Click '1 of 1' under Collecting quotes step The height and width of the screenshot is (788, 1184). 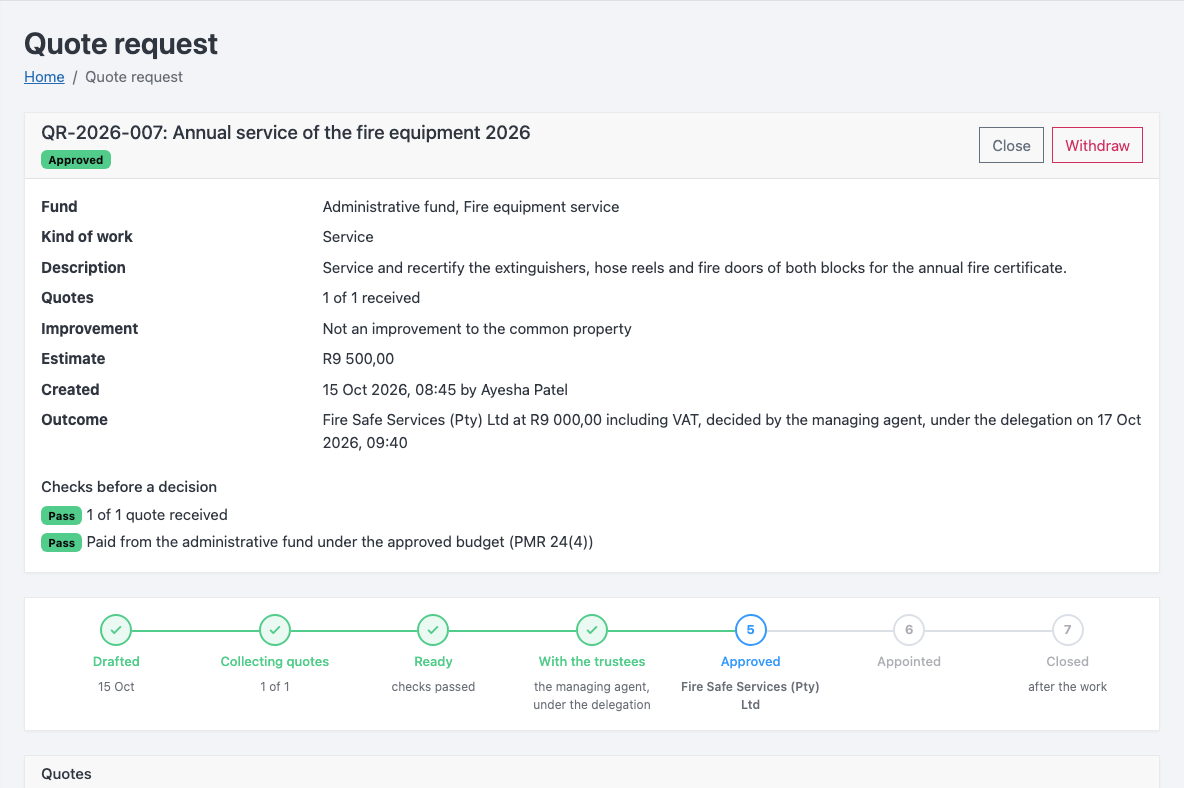coord(275,687)
